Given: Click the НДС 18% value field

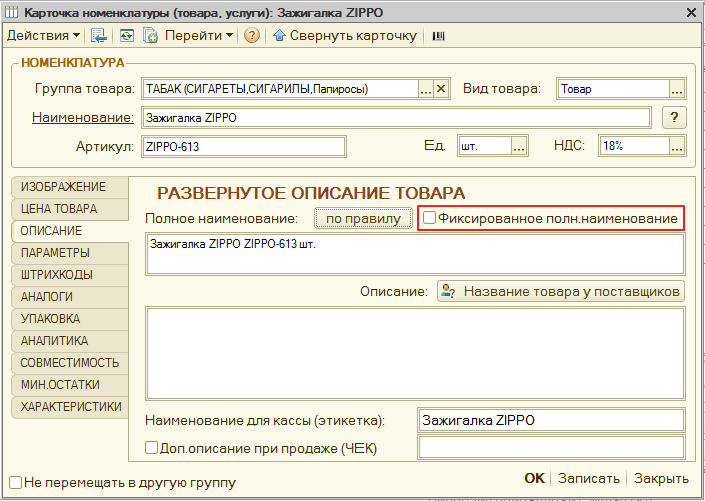Looking at the screenshot, I should [634, 147].
